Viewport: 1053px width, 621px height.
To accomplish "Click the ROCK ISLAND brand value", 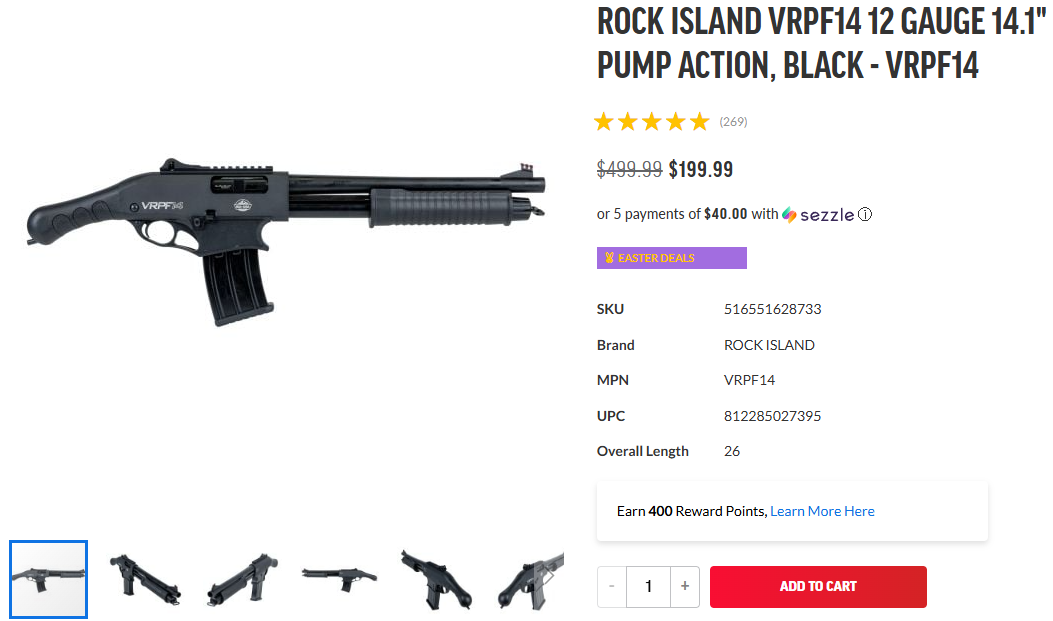I will click(x=769, y=345).
